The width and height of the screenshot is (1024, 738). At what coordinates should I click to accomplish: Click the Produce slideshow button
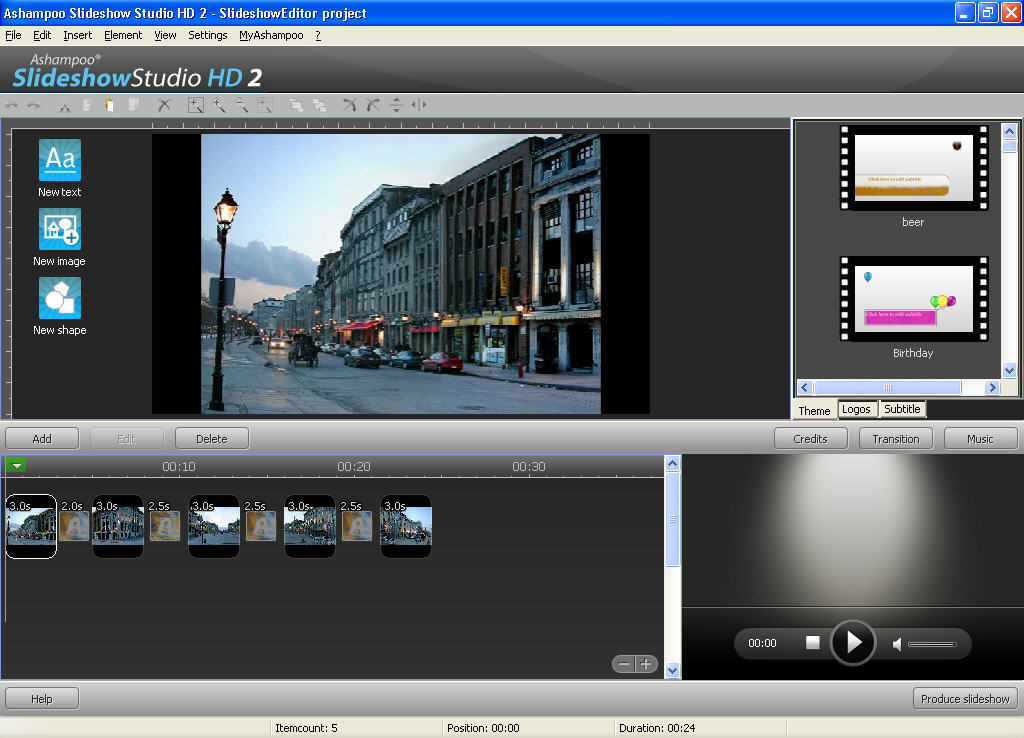[964, 698]
